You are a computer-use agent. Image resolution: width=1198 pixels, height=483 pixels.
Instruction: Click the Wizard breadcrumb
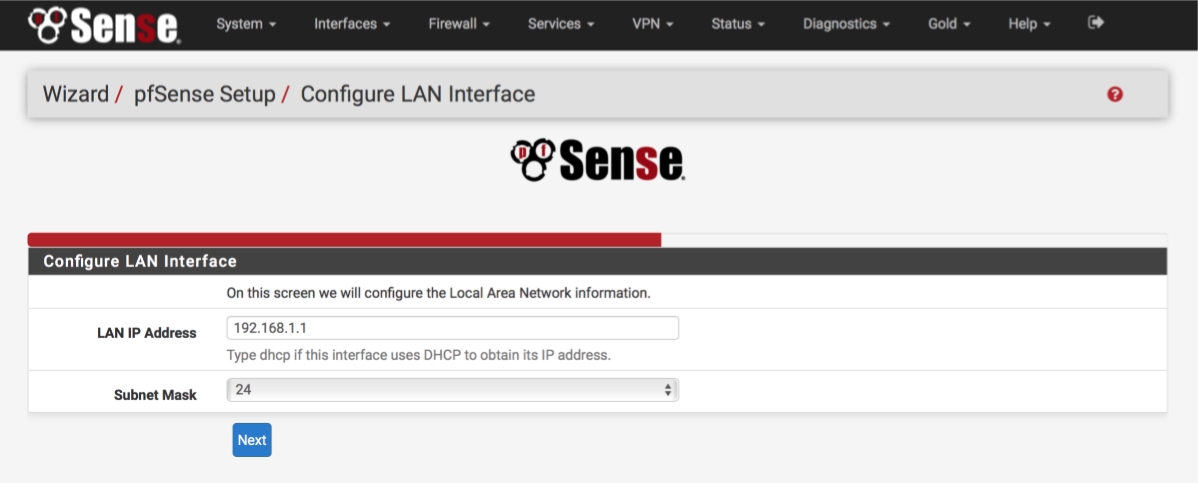(x=76, y=95)
